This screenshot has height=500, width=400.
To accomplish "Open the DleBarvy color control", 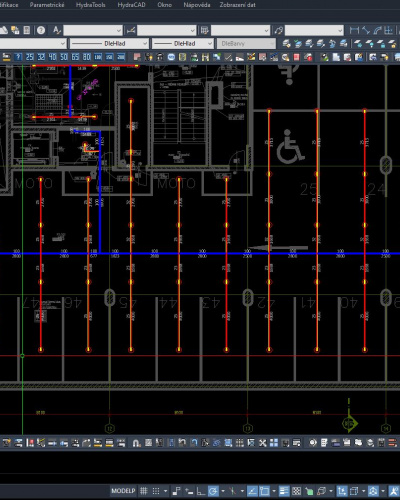I will tap(246, 44).
